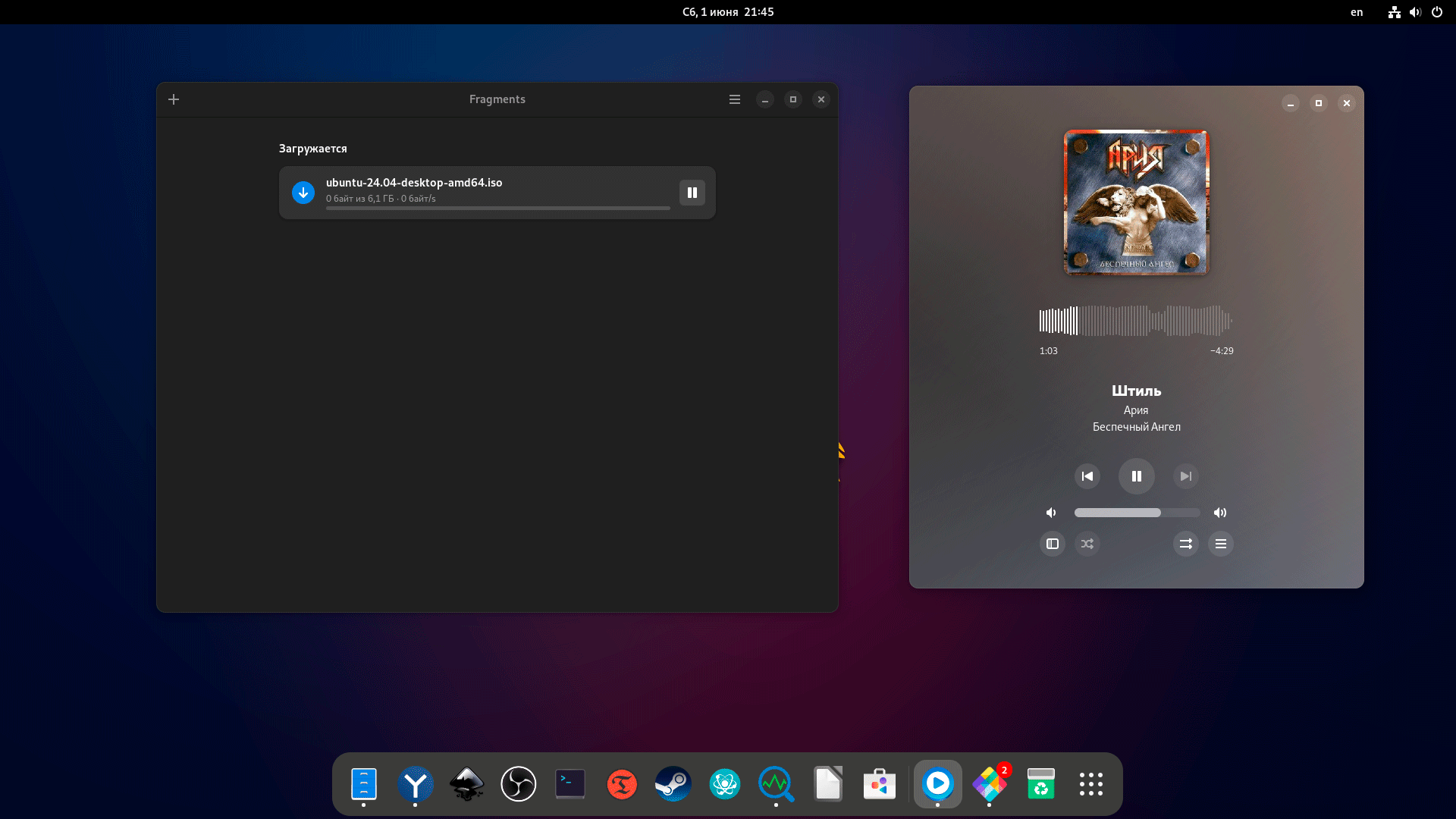Toggle the repeat mode button
Image resolution: width=1456 pixels, height=819 pixels.
[1185, 544]
